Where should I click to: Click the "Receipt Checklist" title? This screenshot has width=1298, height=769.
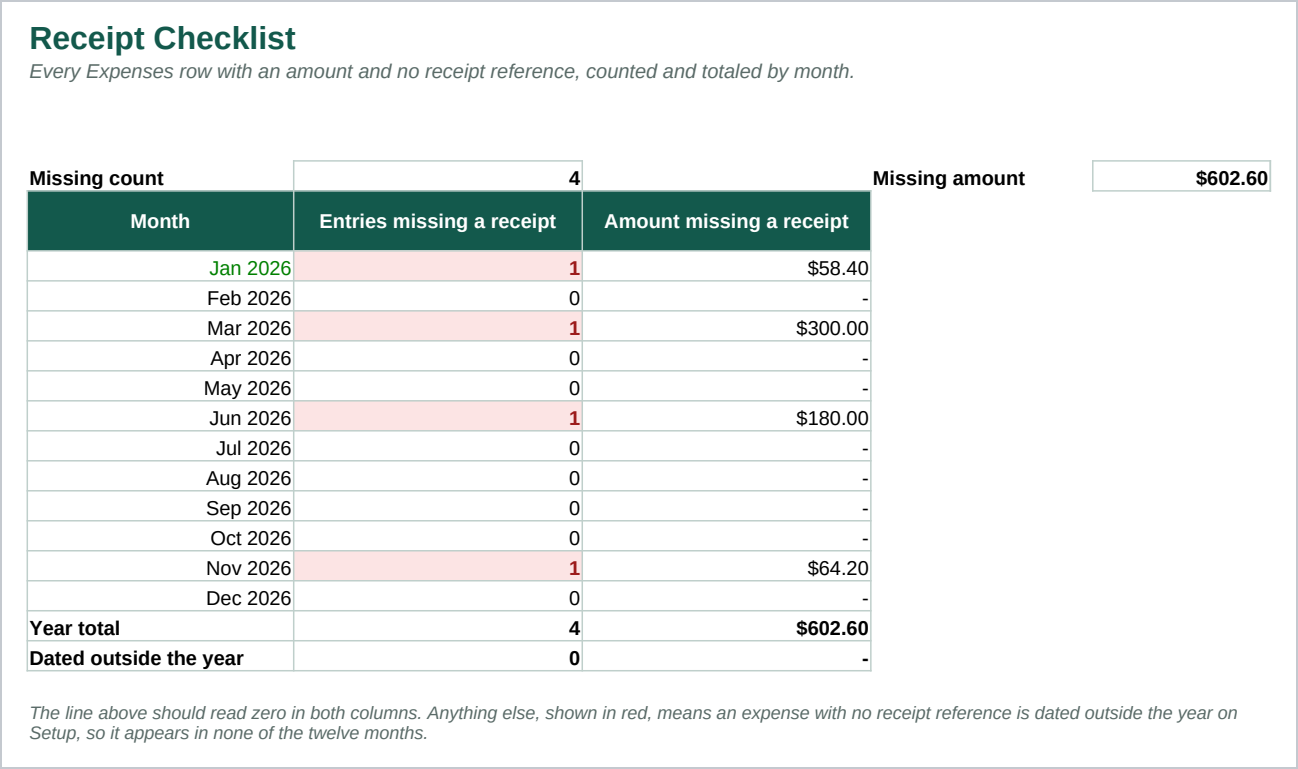(163, 38)
